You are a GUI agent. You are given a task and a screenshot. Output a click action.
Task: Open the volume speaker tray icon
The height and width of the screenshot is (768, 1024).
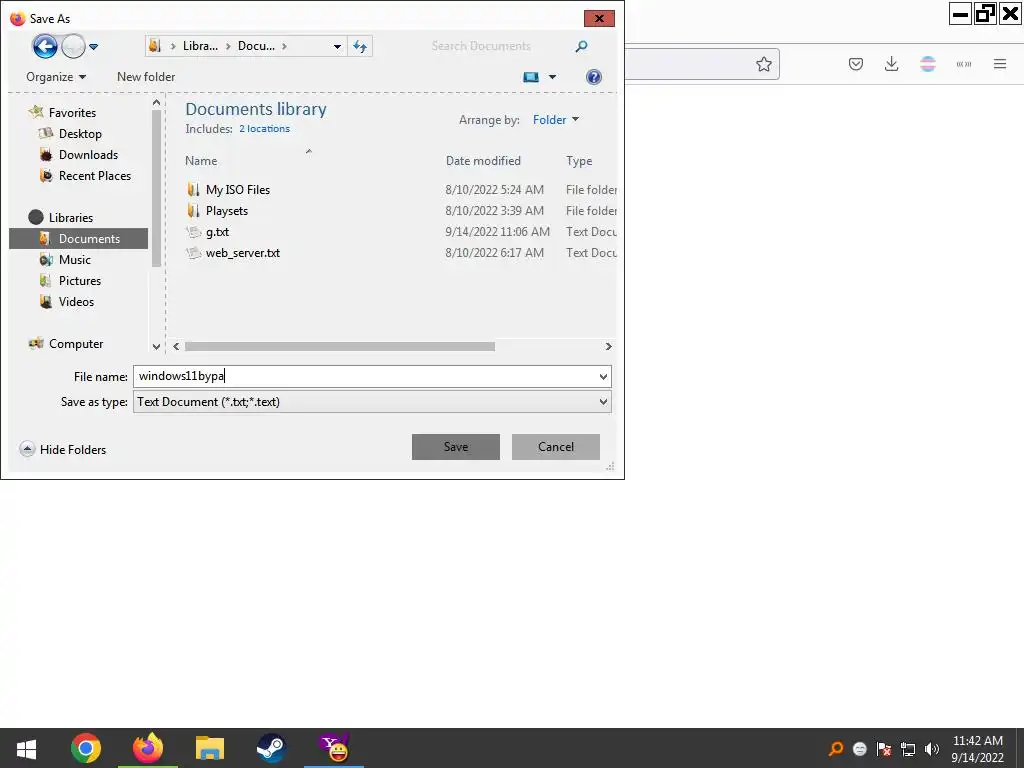coord(932,749)
